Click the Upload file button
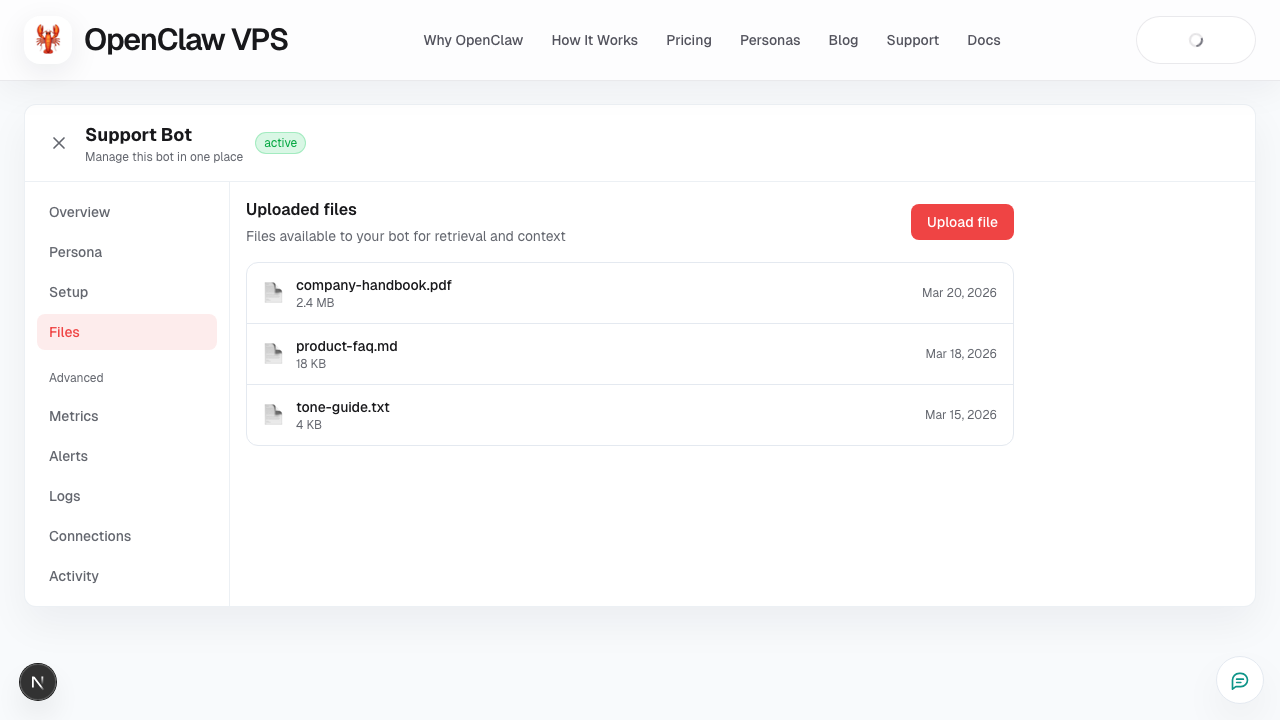The image size is (1280, 720). click(x=962, y=221)
